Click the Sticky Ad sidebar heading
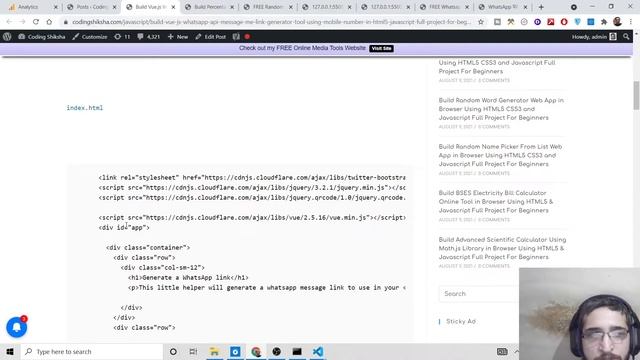 [461, 322]
